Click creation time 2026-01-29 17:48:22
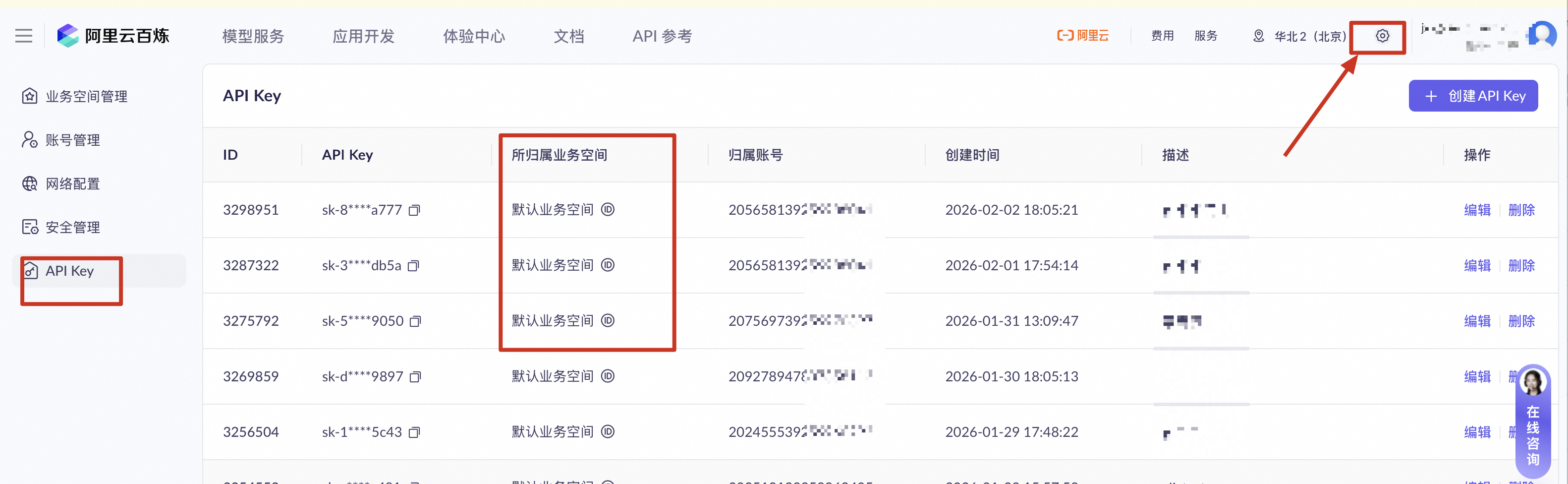Viewport: 1568px width, 484px height. pos(1011,431)
